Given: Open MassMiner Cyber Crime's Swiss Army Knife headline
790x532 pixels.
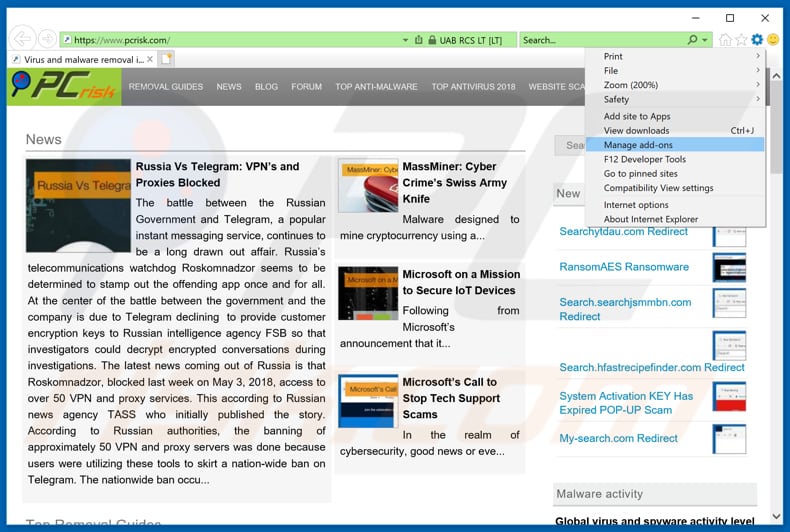Looking at the screenshot, I should pos(454,182).
